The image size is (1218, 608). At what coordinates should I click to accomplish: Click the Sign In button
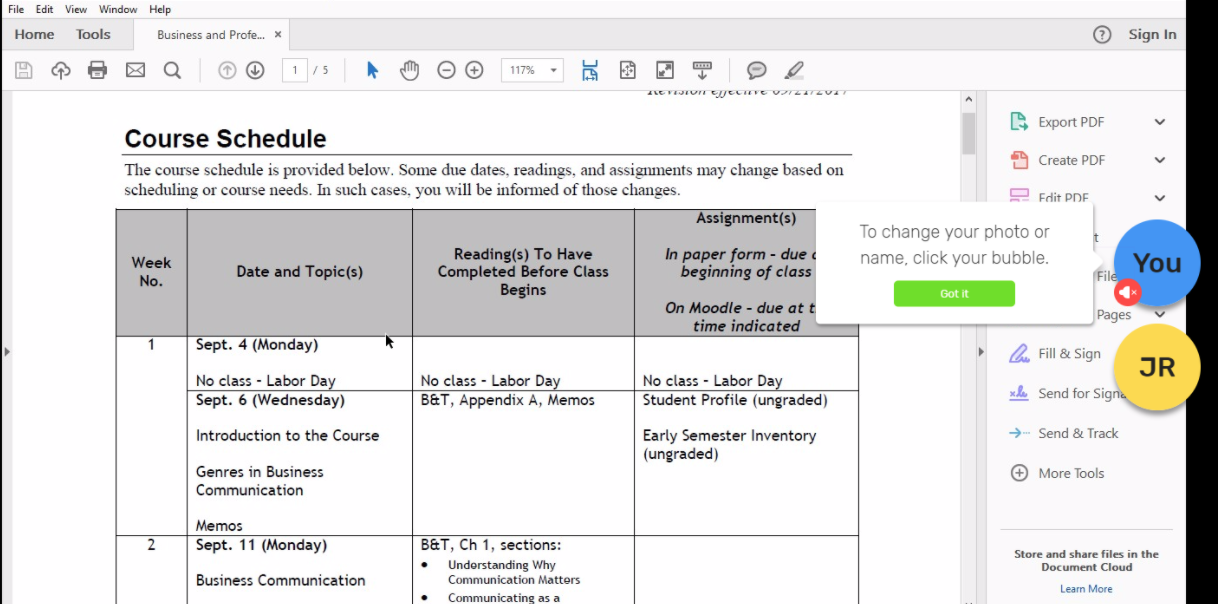pos(1152,34)
